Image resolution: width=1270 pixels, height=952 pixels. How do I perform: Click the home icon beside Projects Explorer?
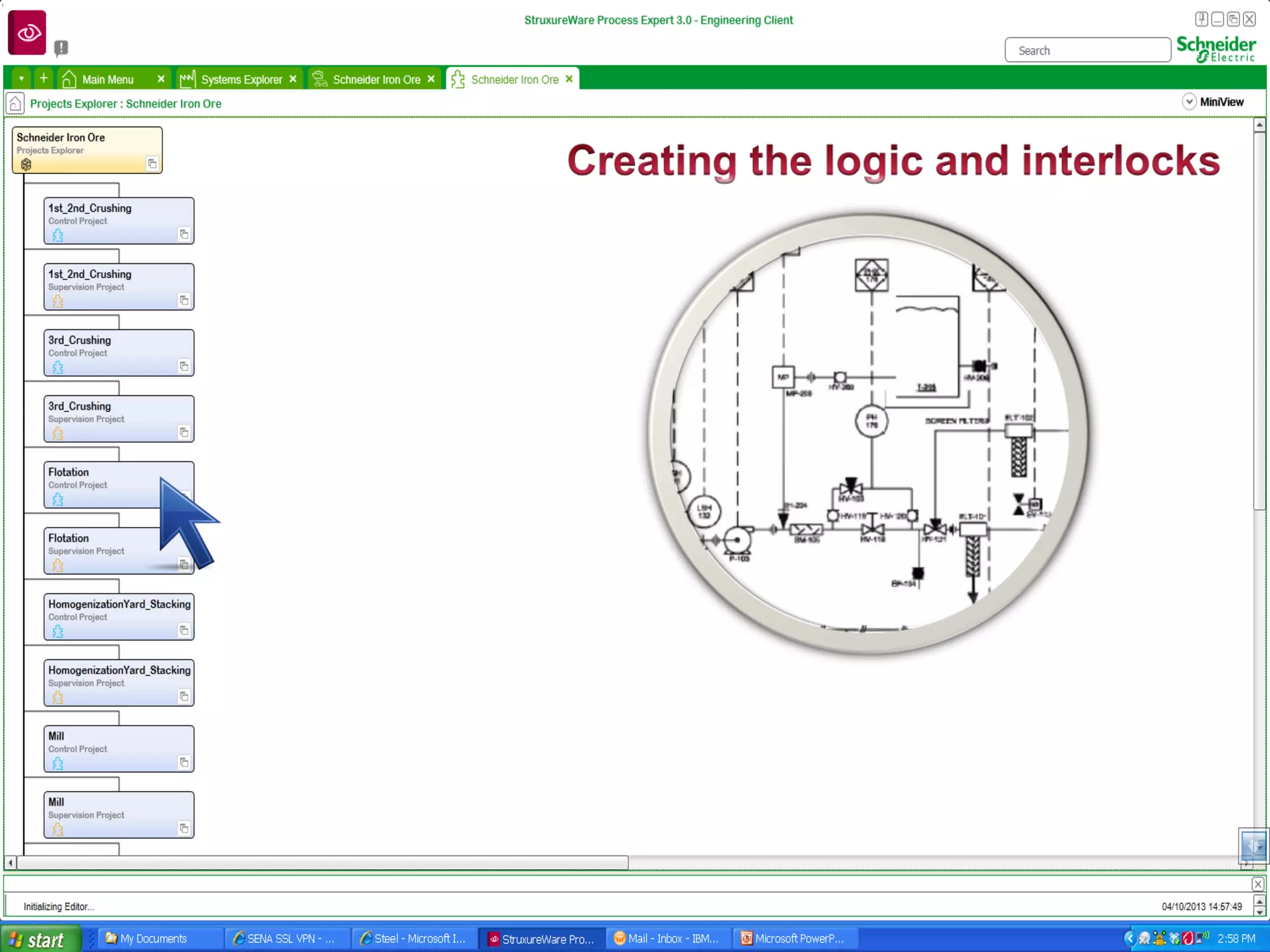(x=15, y=104)
